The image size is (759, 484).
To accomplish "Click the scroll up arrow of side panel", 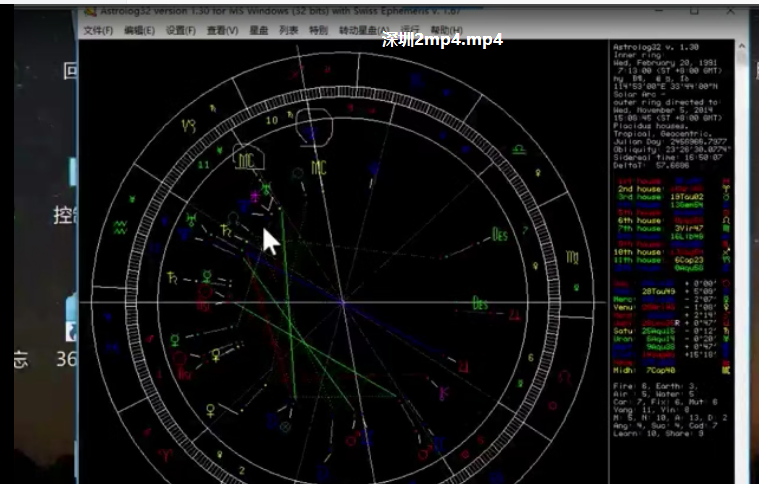I will pos(742,46).
